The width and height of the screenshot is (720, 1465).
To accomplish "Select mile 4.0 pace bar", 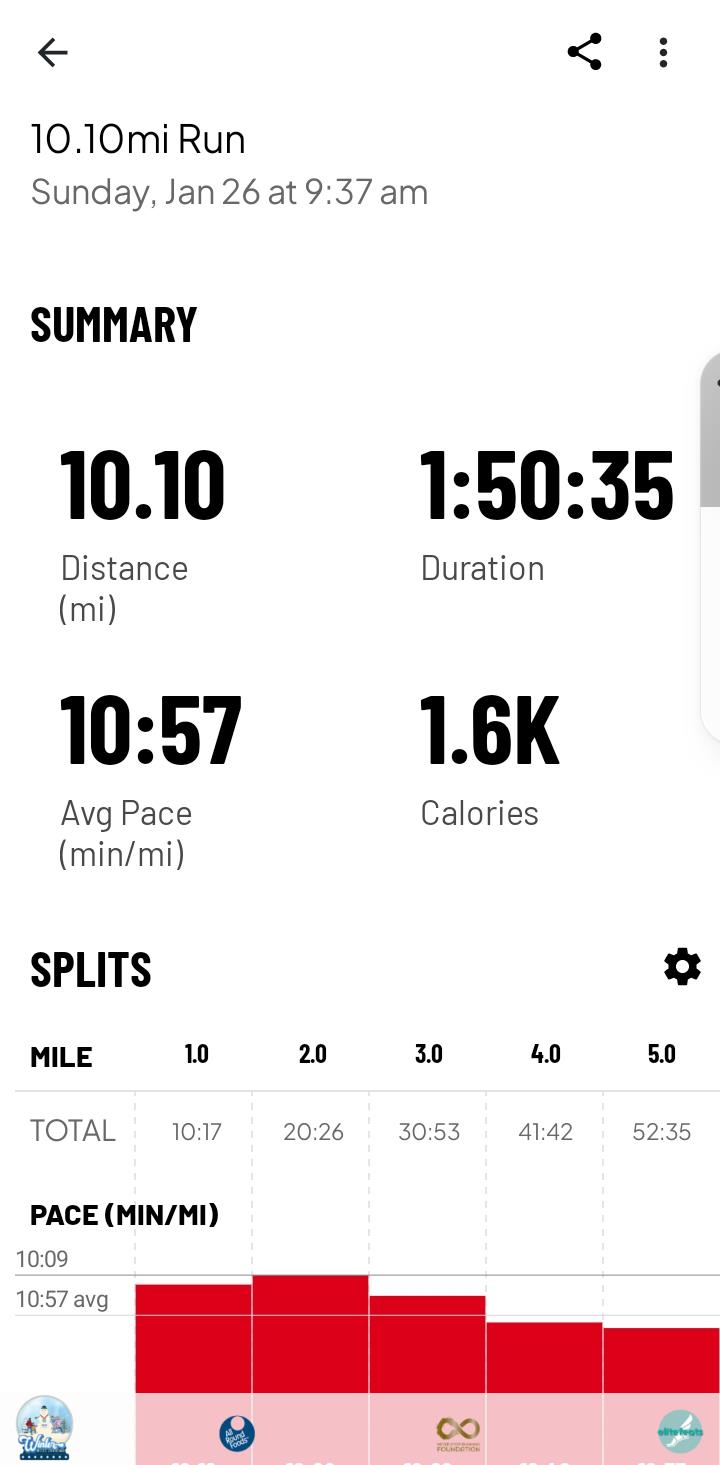I will click(x=544, y=1357).
